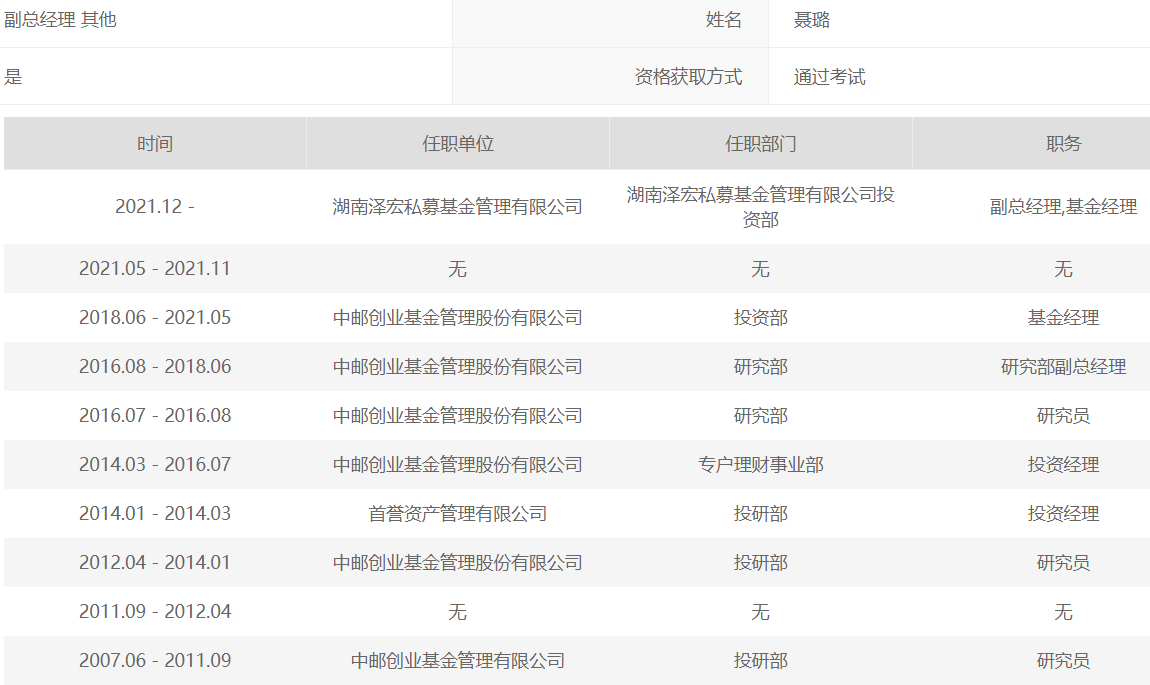
Task: Select the name value 聂璐
Action: tap(811, 20)
